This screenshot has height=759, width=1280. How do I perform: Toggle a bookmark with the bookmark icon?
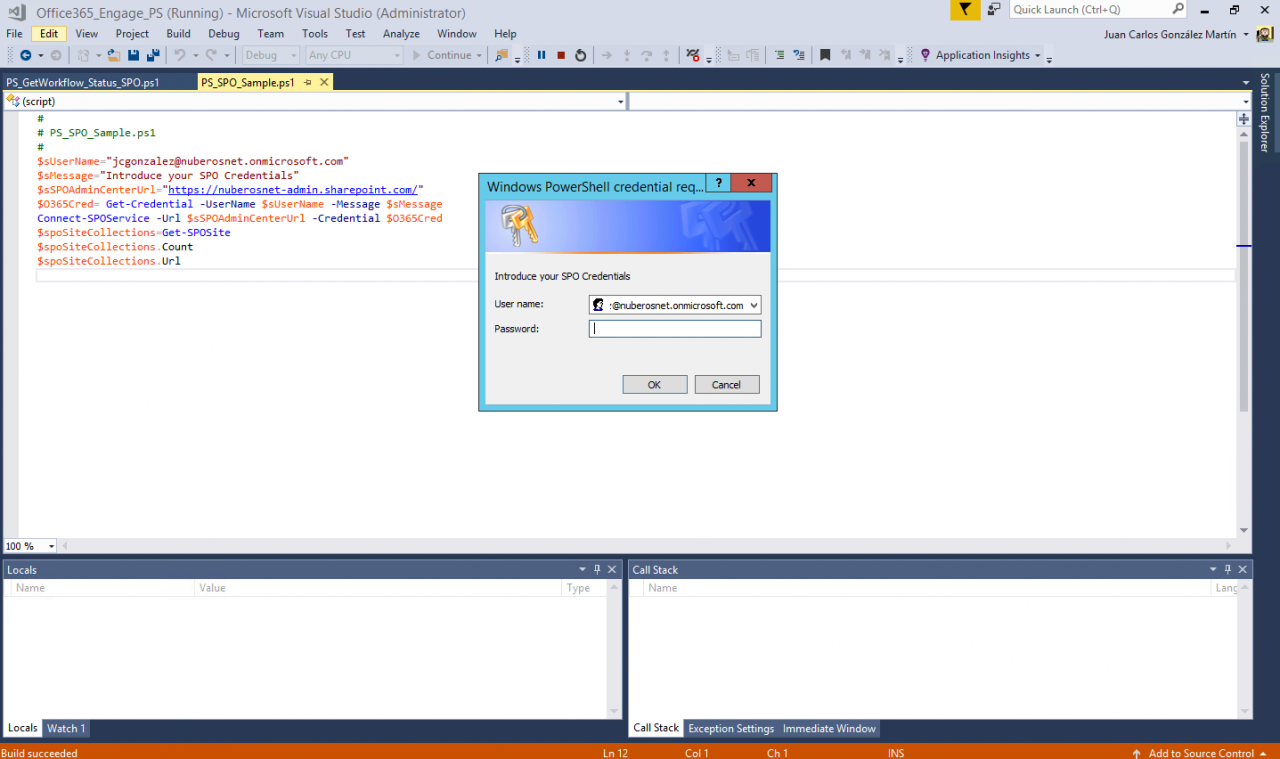point(825,55)
